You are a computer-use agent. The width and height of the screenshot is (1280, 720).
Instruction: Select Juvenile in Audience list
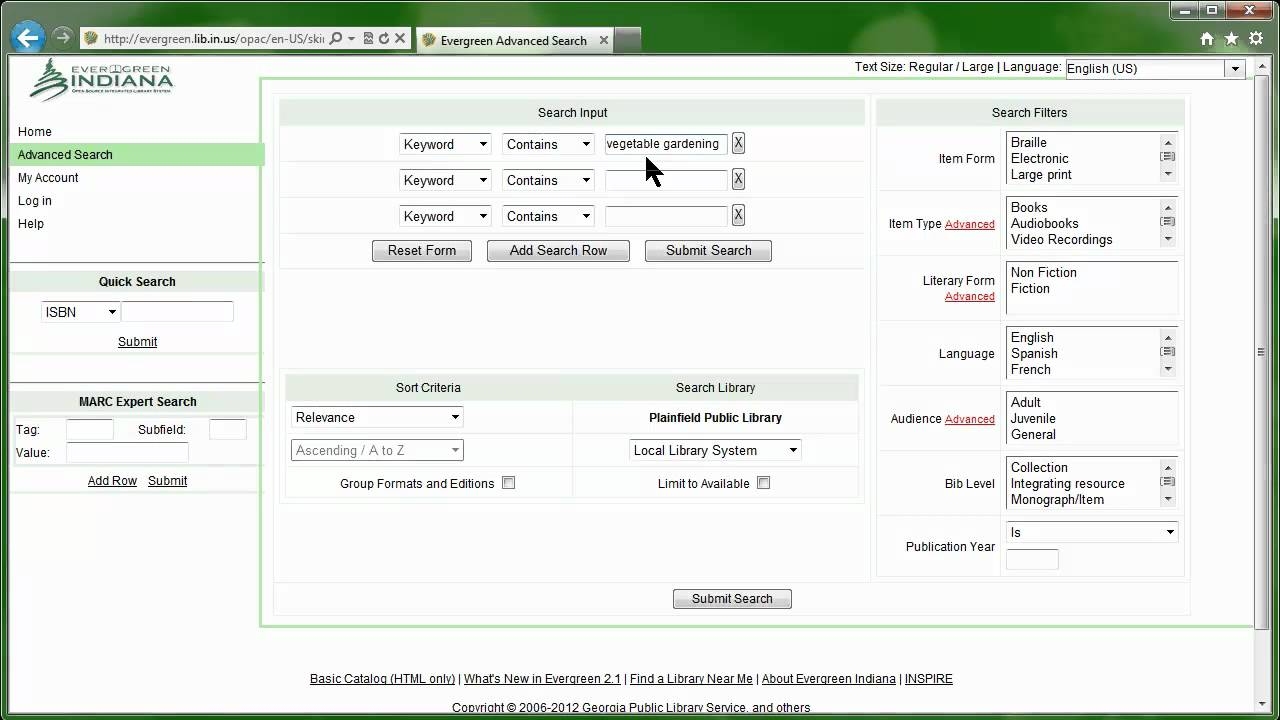[1033, 418]
